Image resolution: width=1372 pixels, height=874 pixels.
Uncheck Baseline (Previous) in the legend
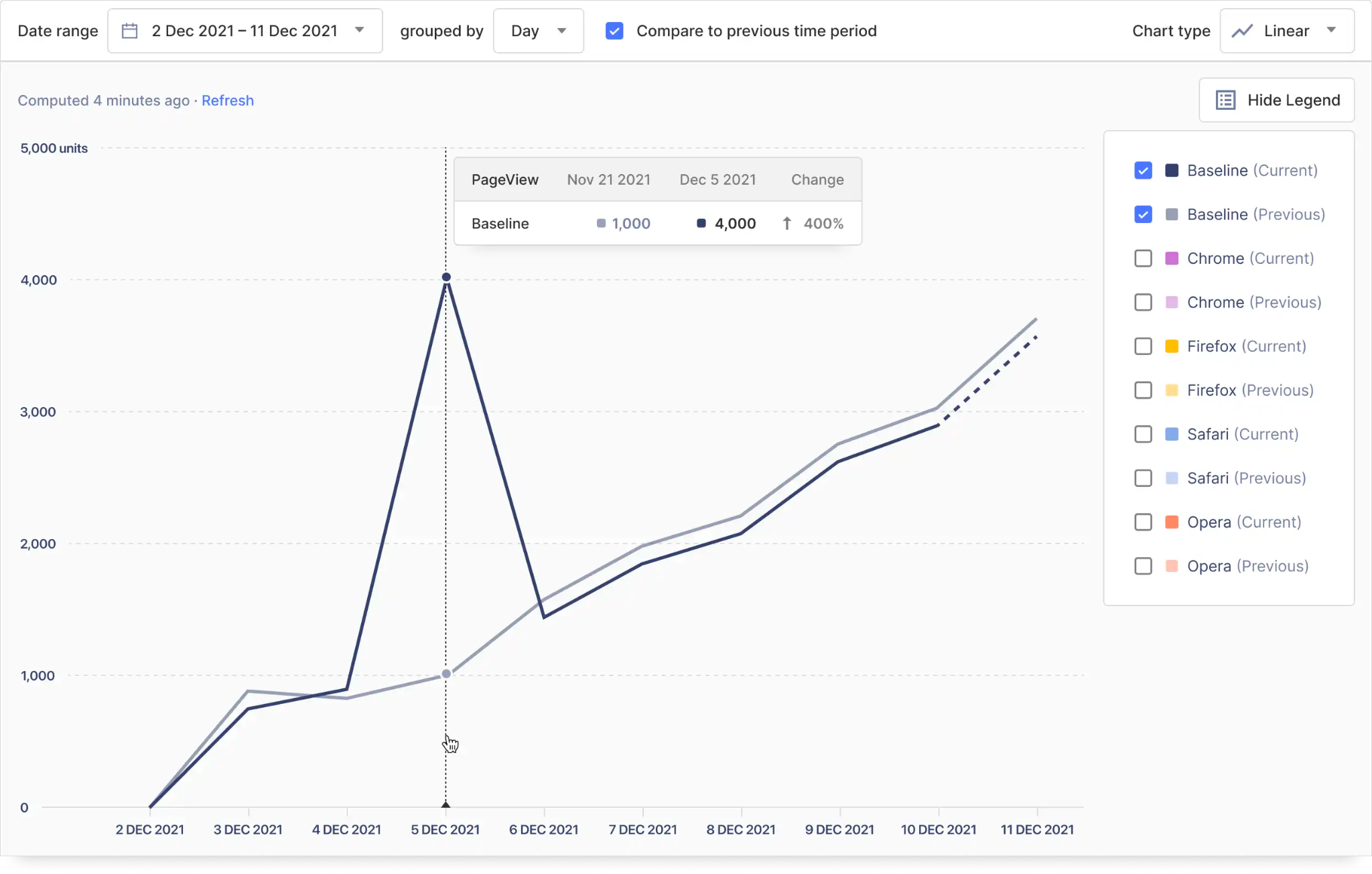pos(1143,214)
